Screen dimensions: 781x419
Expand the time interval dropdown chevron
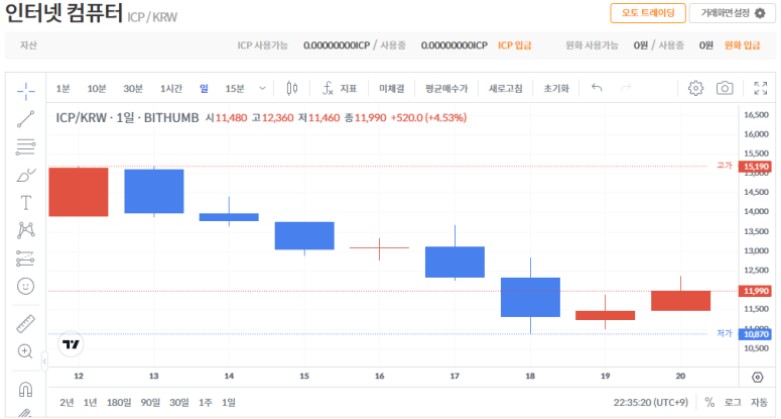tap(262, 89)
